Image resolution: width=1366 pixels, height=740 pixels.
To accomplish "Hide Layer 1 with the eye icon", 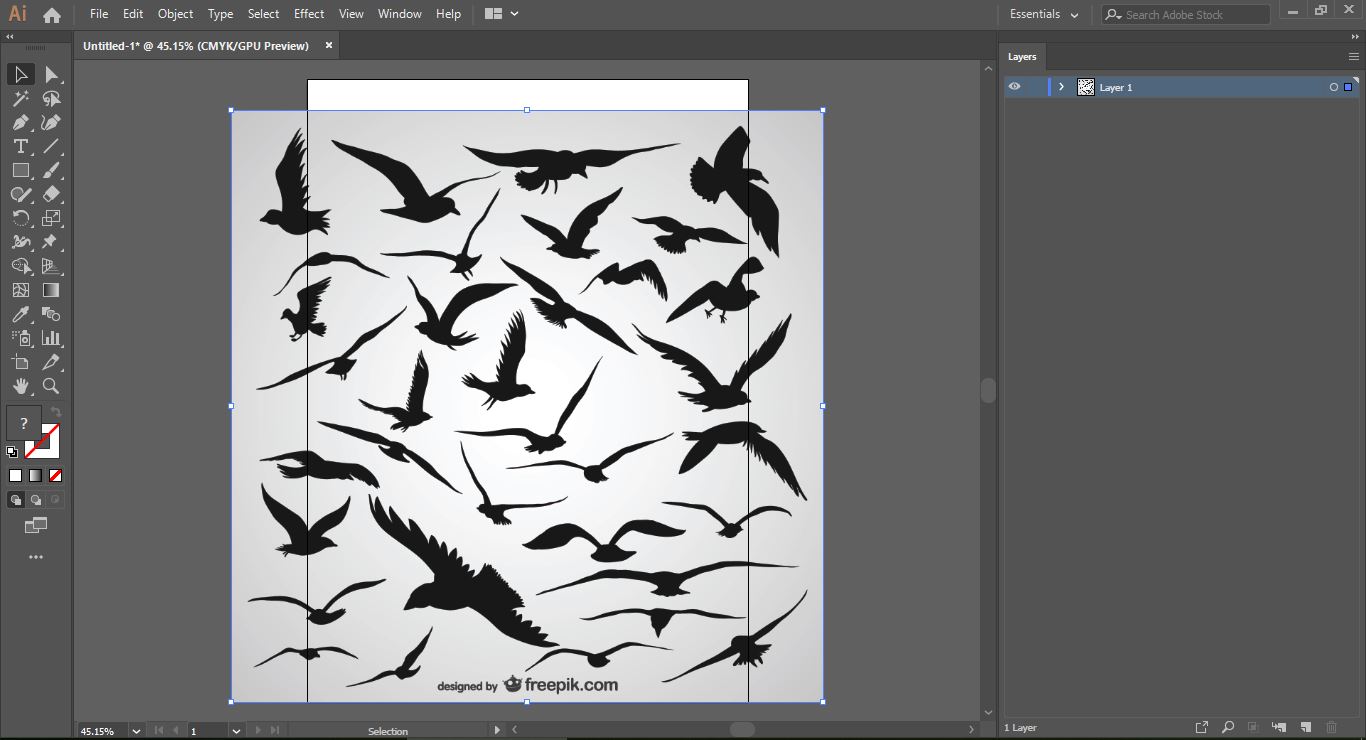I will click(x=1014, y=87).
